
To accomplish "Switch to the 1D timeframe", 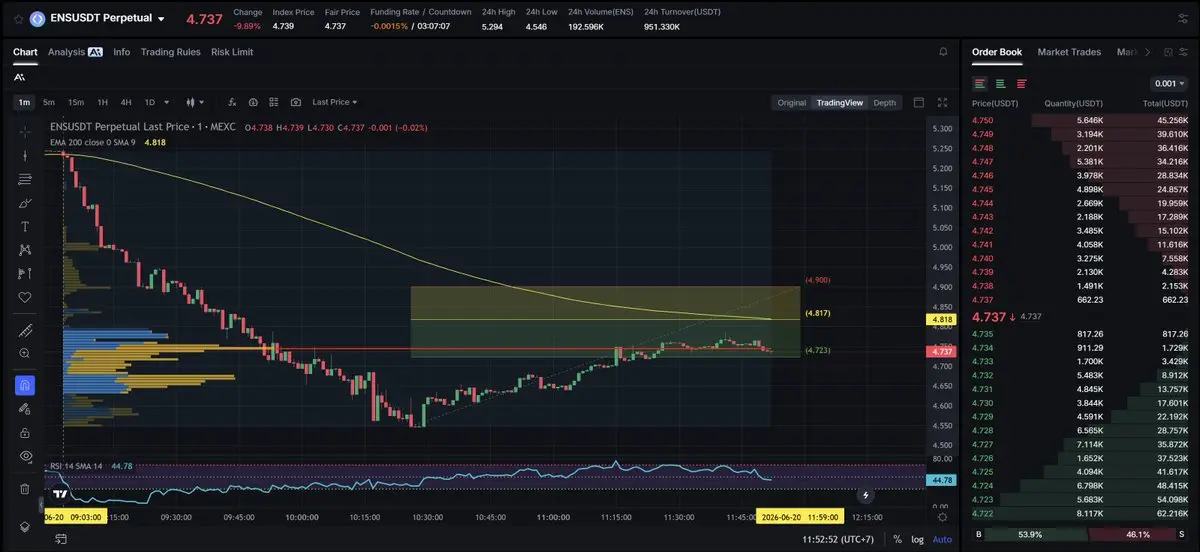I will tap(150, 102).
